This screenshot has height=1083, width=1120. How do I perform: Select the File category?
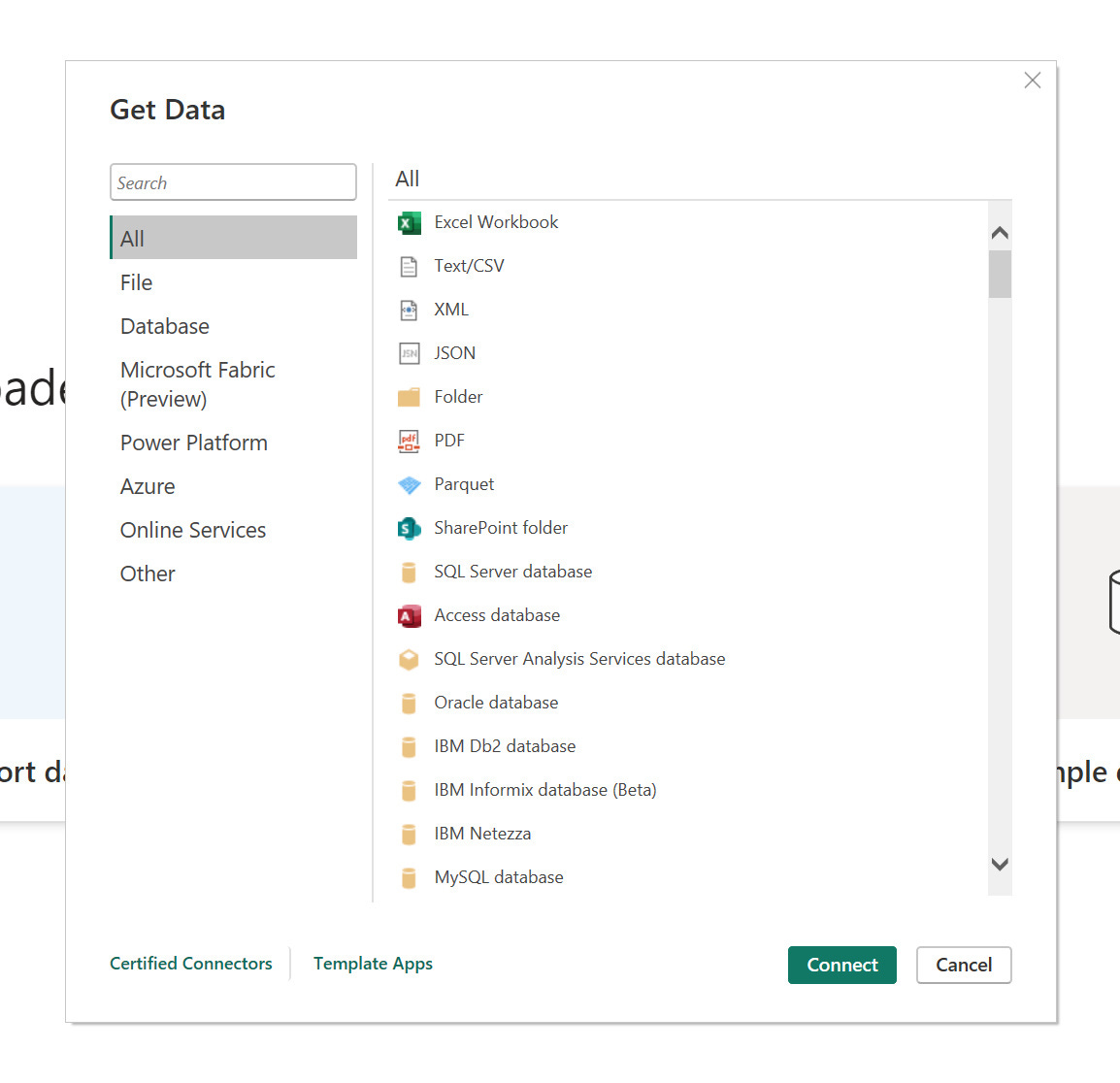pos(234,282)
